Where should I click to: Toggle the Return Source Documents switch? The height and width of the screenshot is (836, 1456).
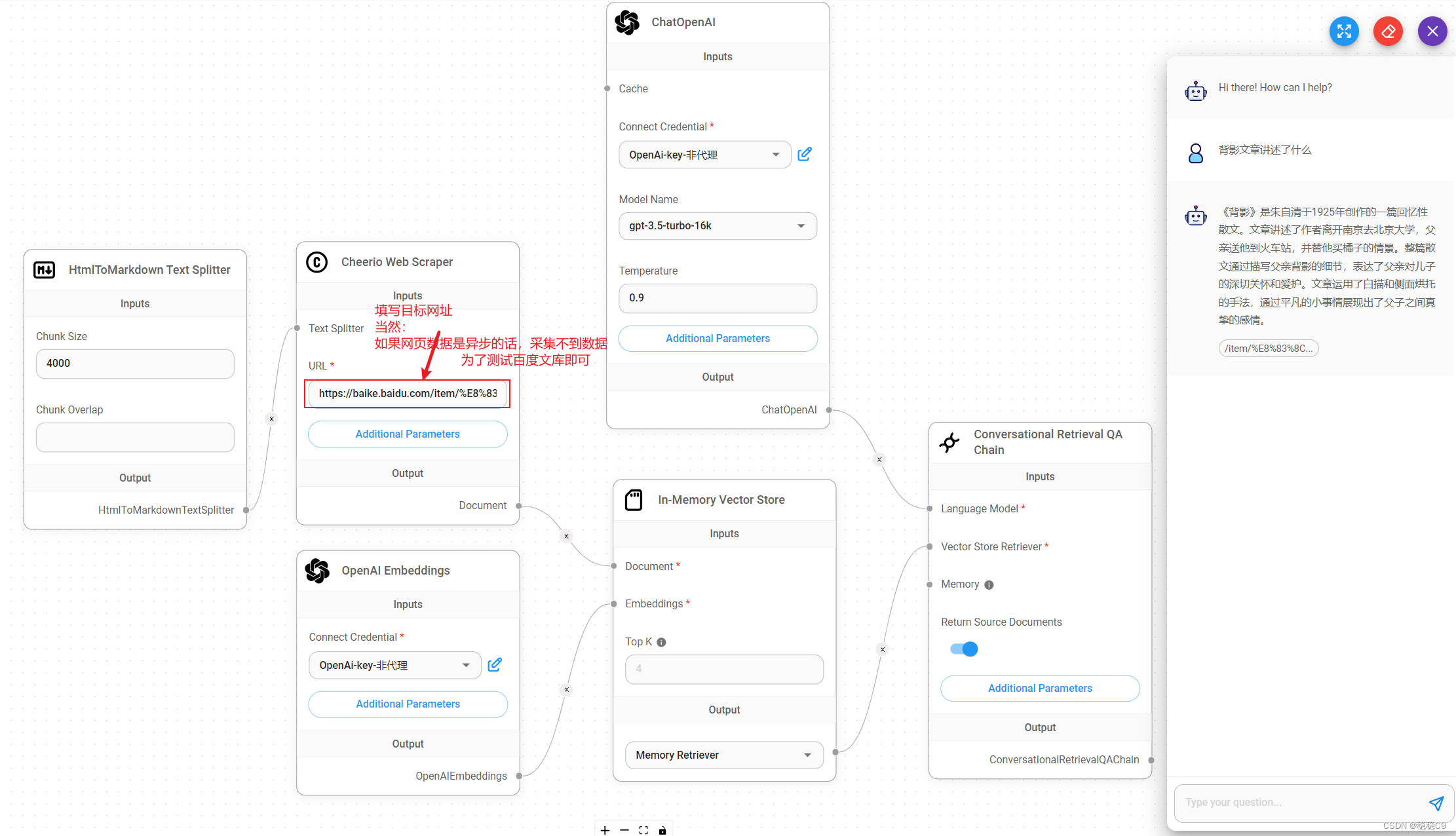click(963, 649)
